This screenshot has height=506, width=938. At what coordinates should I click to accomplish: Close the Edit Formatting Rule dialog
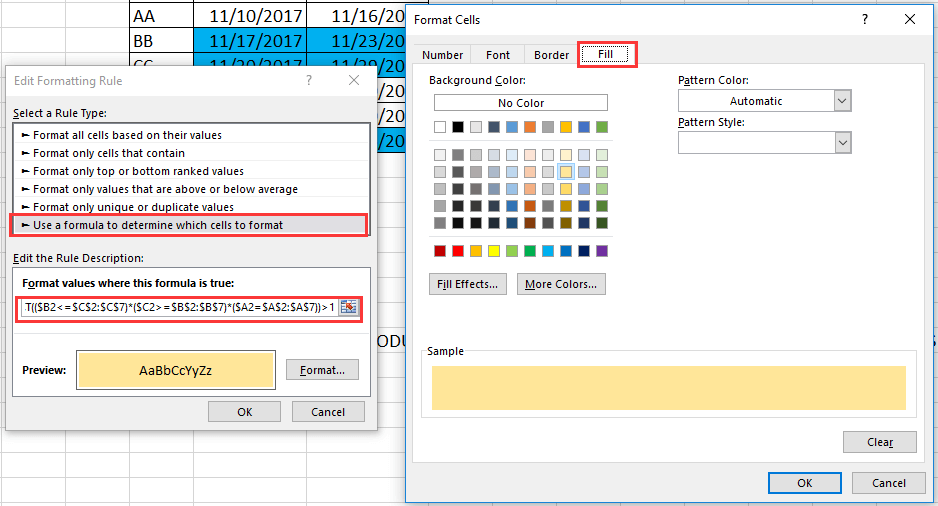click(x=353, y=80)
